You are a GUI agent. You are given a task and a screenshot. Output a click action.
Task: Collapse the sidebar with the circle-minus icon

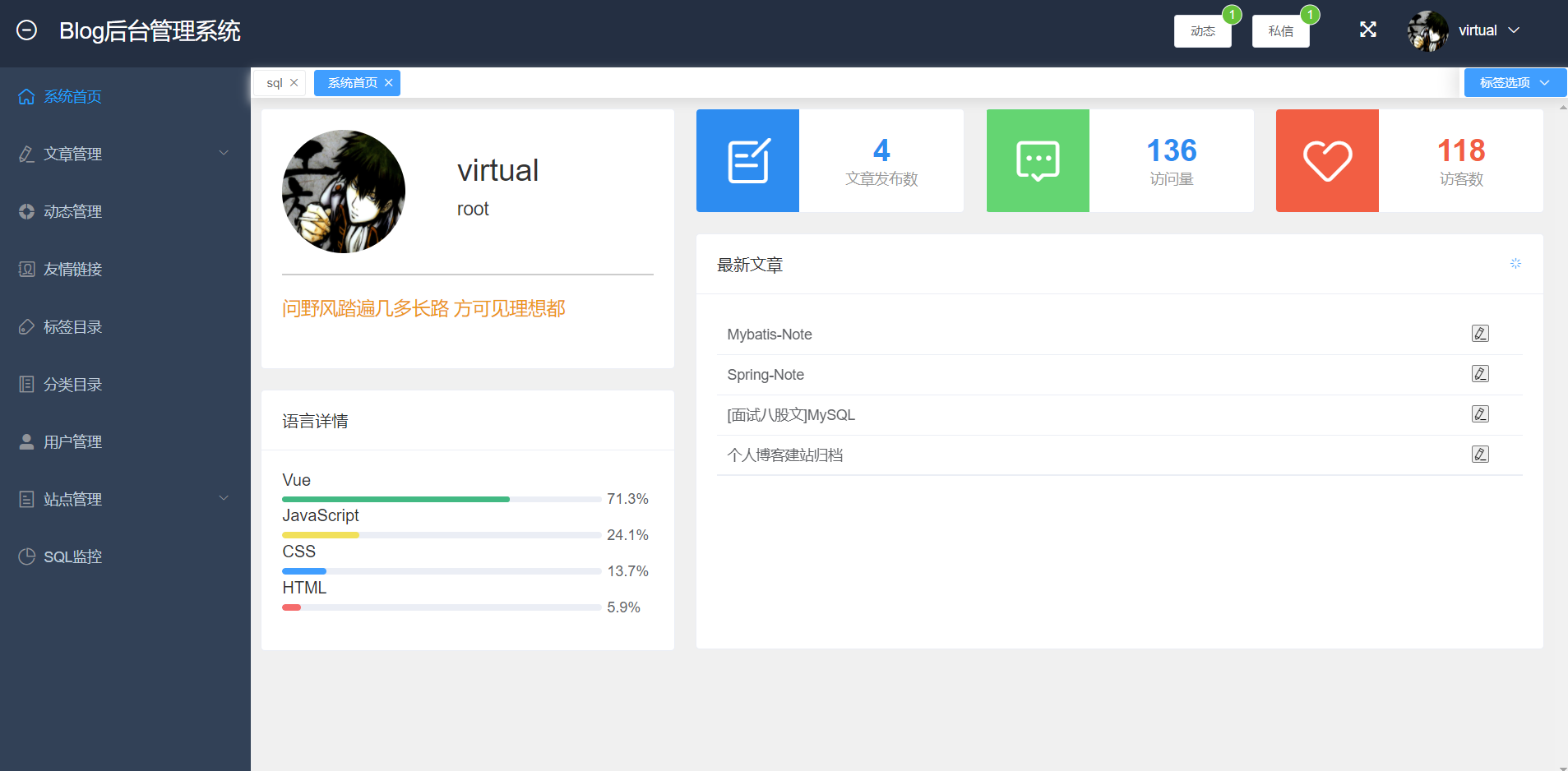pos(27,30)
